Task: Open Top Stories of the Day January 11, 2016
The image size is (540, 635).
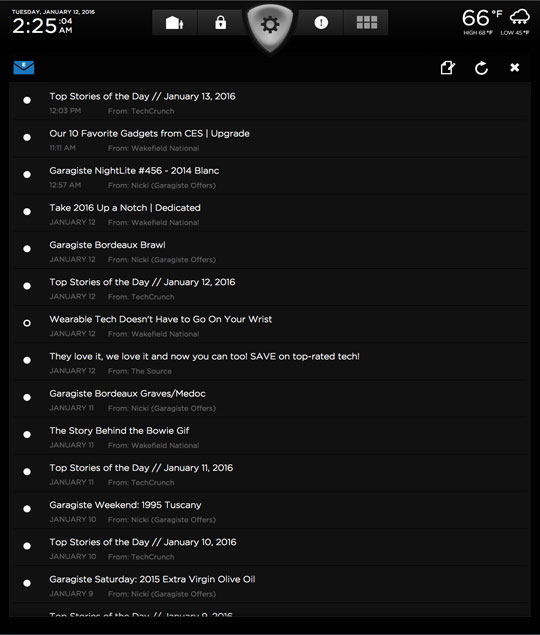Action: tap(272, 473)
